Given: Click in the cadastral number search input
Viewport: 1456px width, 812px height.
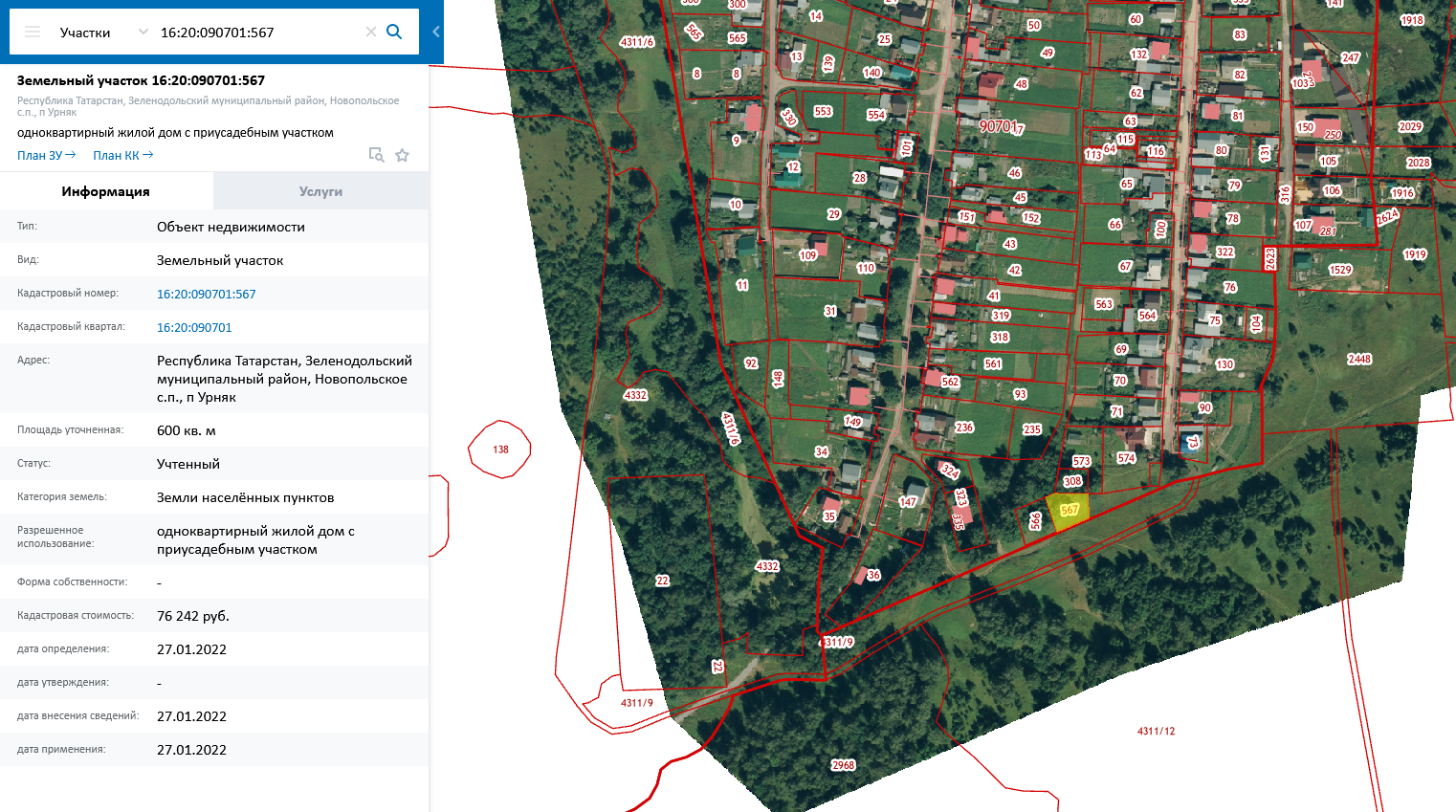Looking at the screenshot, I should coord(258,32).
